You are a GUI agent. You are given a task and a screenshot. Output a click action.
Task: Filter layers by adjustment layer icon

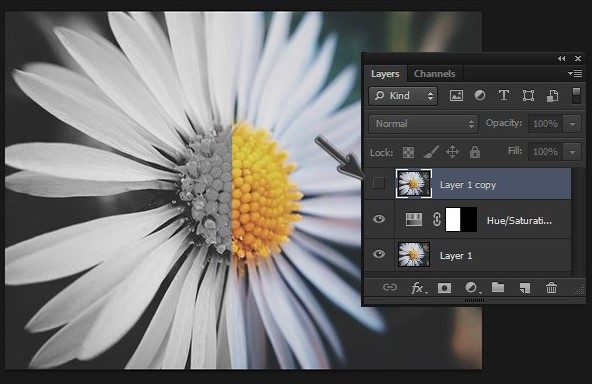point(480,96)
